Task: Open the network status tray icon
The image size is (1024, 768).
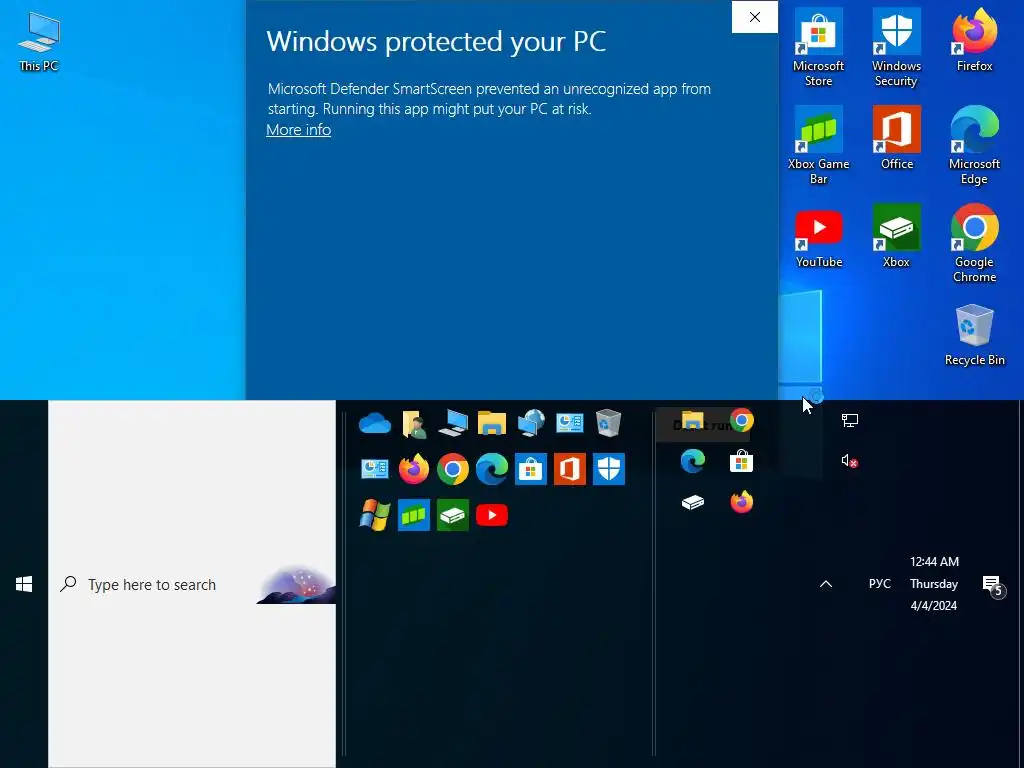Action: tap(850, 421)
